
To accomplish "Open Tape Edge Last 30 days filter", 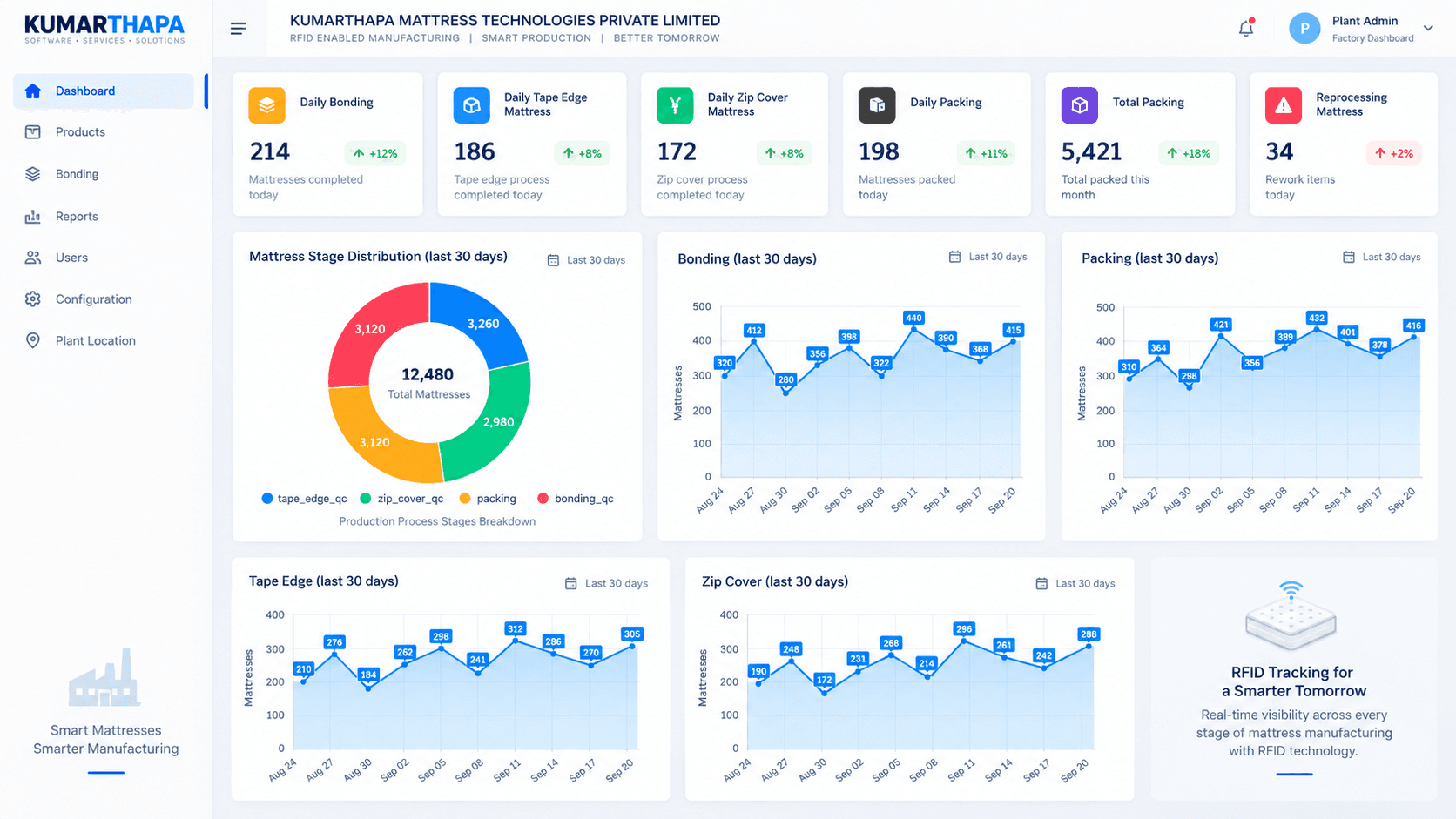I will pyautogui.click(x=606, y=583).
